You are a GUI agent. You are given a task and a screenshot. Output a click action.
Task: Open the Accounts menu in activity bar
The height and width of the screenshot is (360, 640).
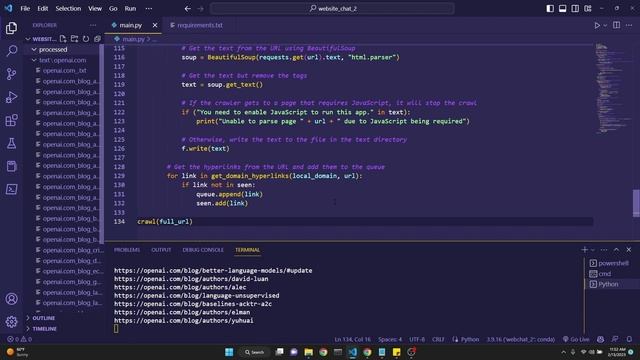click(11, 299)
